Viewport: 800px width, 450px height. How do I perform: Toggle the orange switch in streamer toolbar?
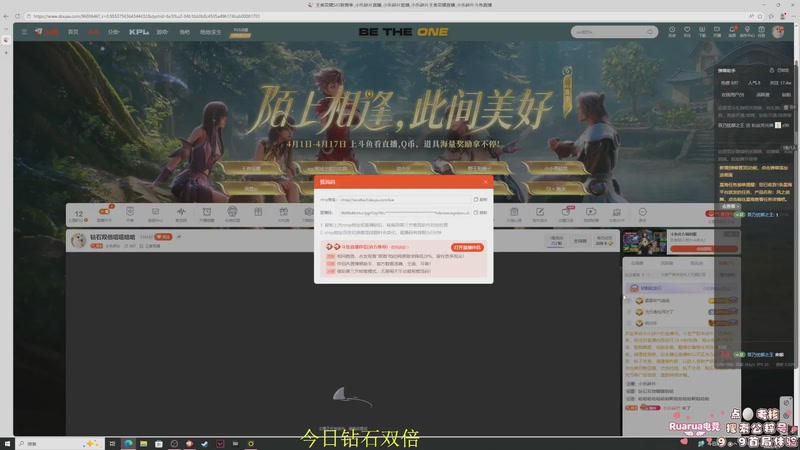(x=104, y=211)
